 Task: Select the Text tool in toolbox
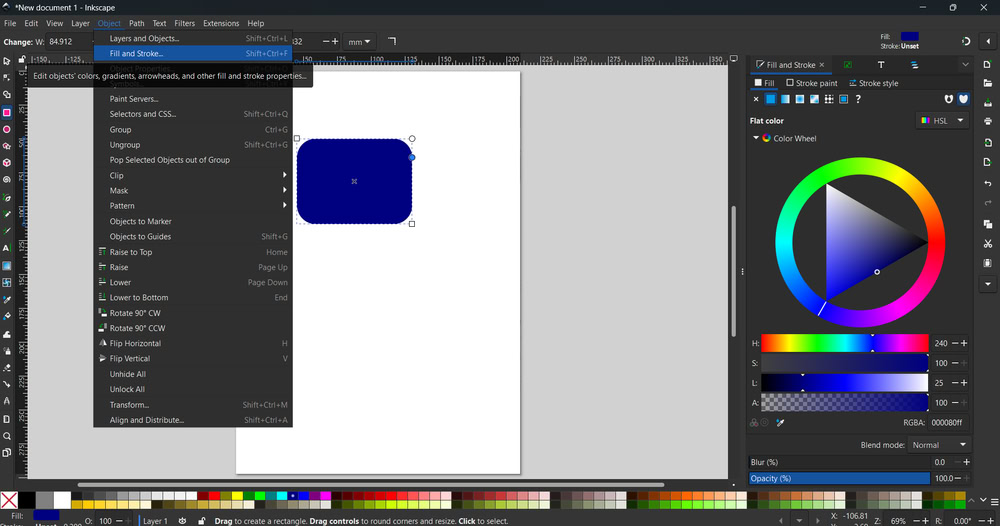point(6,248)
